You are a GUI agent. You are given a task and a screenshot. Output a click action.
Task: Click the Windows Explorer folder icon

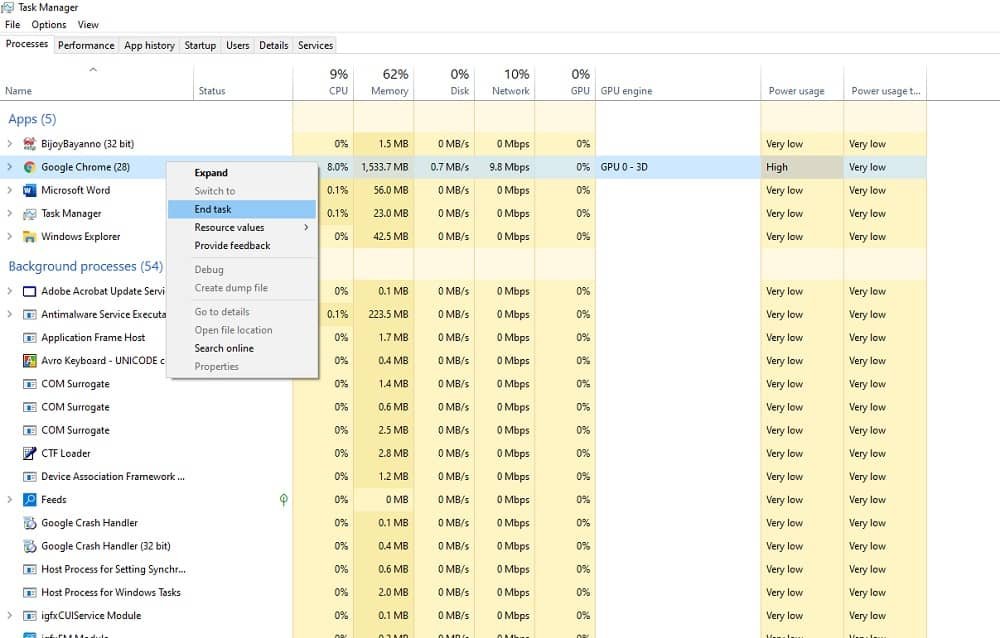coord(29,237)
